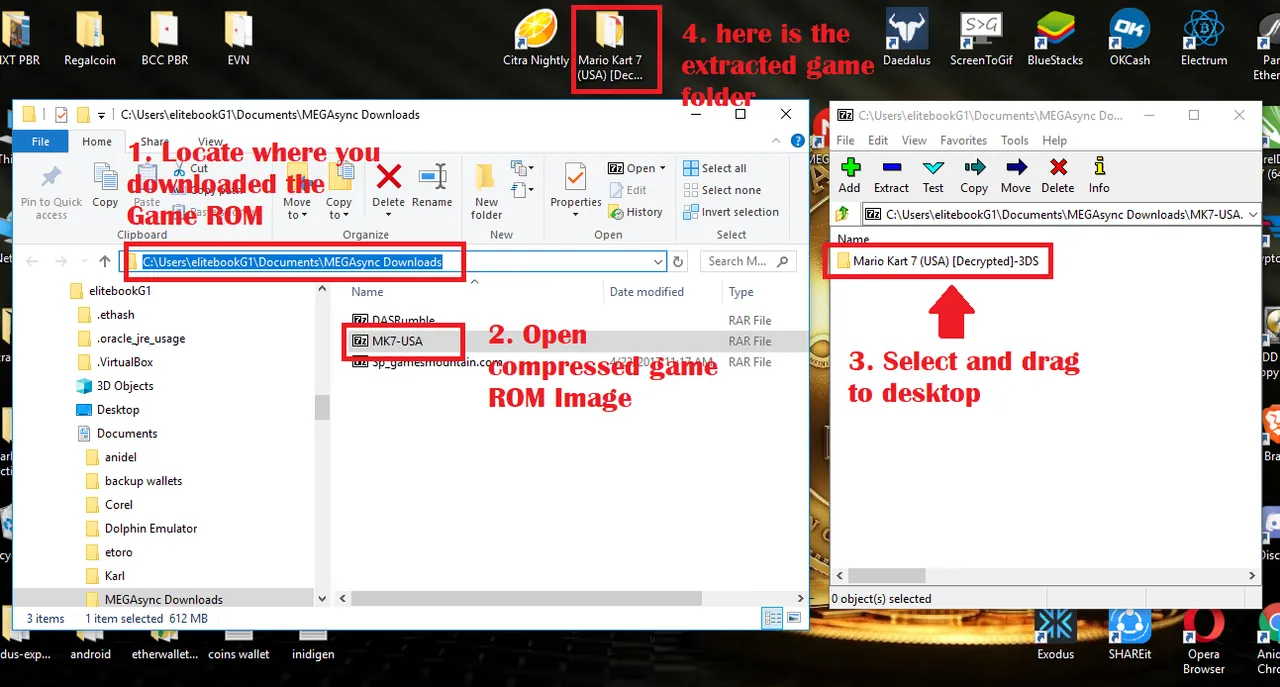The height and width of the screenshot is (687, 1280).
Task: Open Tools menu in 7-Zip
Action: click(1014, 141)
